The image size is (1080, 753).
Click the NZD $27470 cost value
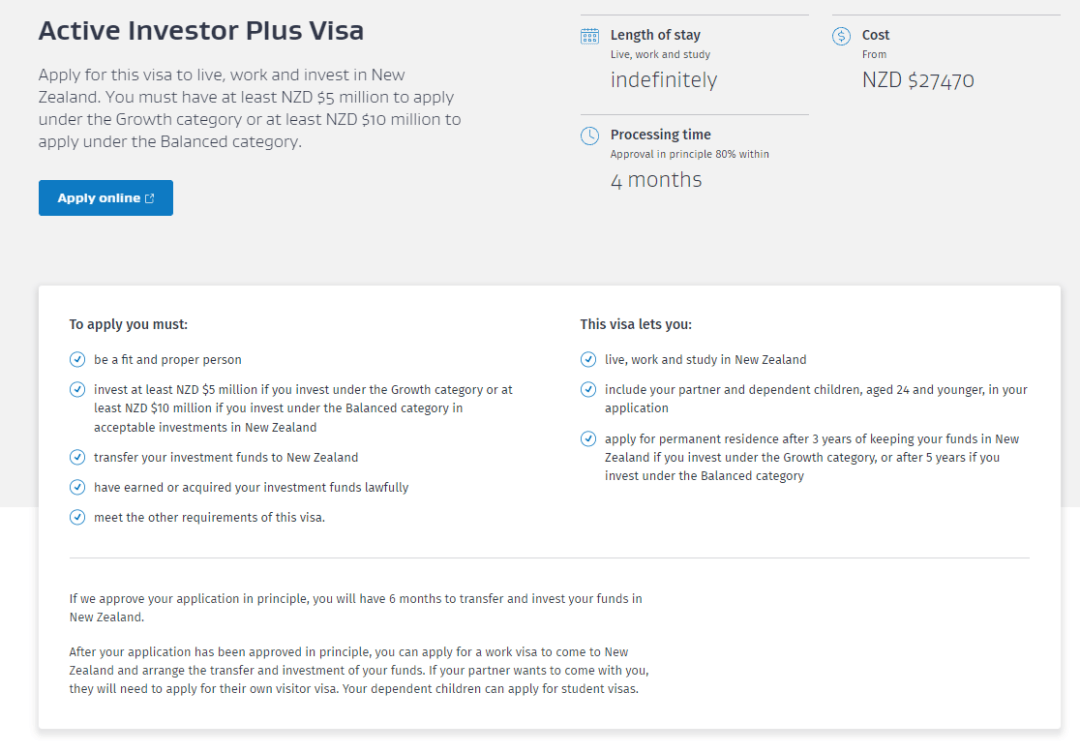(918, 80)
